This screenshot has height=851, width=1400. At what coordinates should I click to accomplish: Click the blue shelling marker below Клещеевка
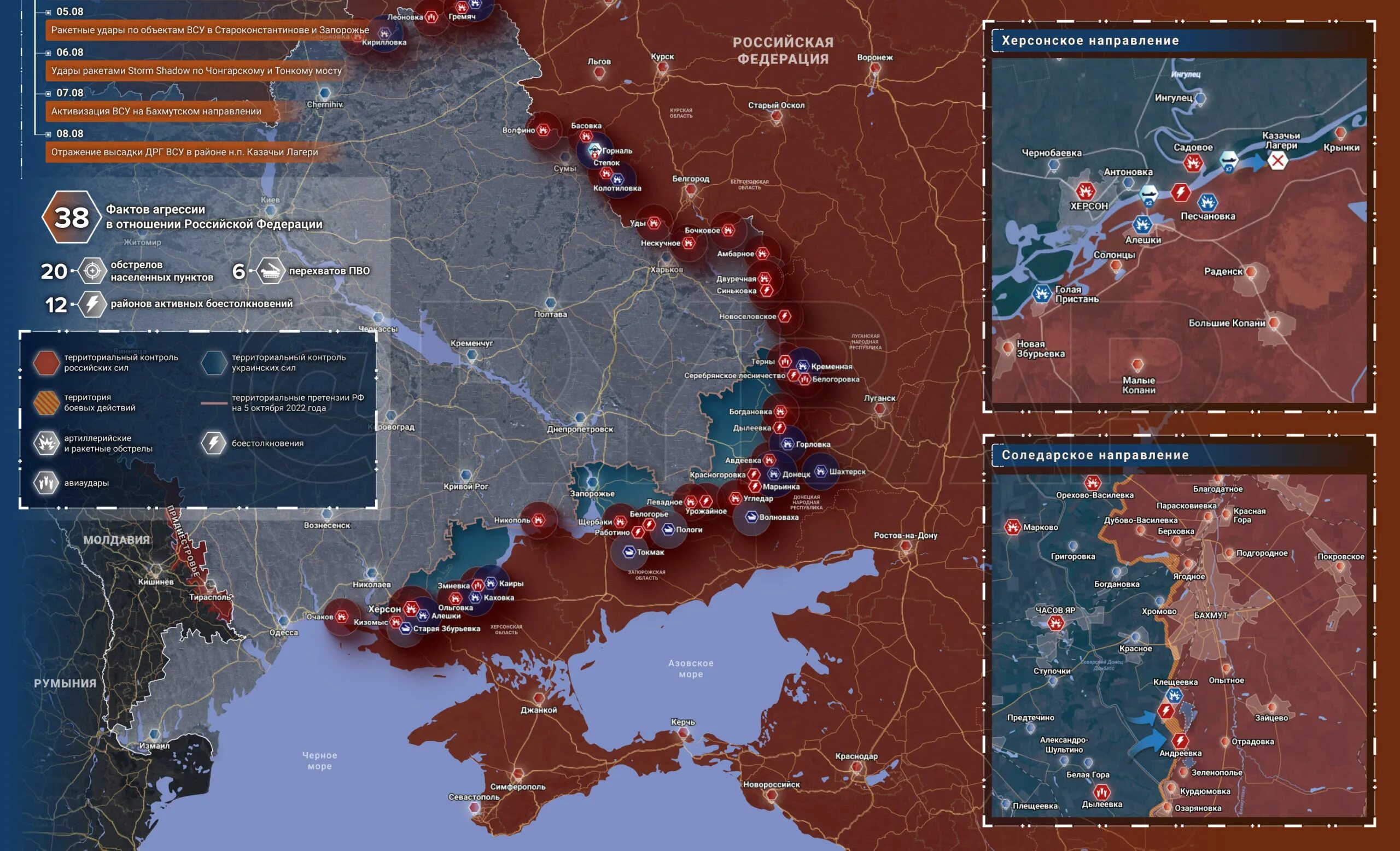click(1175, 695)
